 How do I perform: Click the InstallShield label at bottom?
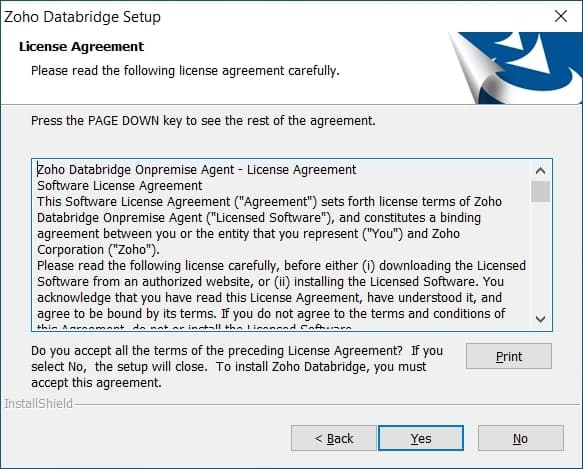[38, 403]
